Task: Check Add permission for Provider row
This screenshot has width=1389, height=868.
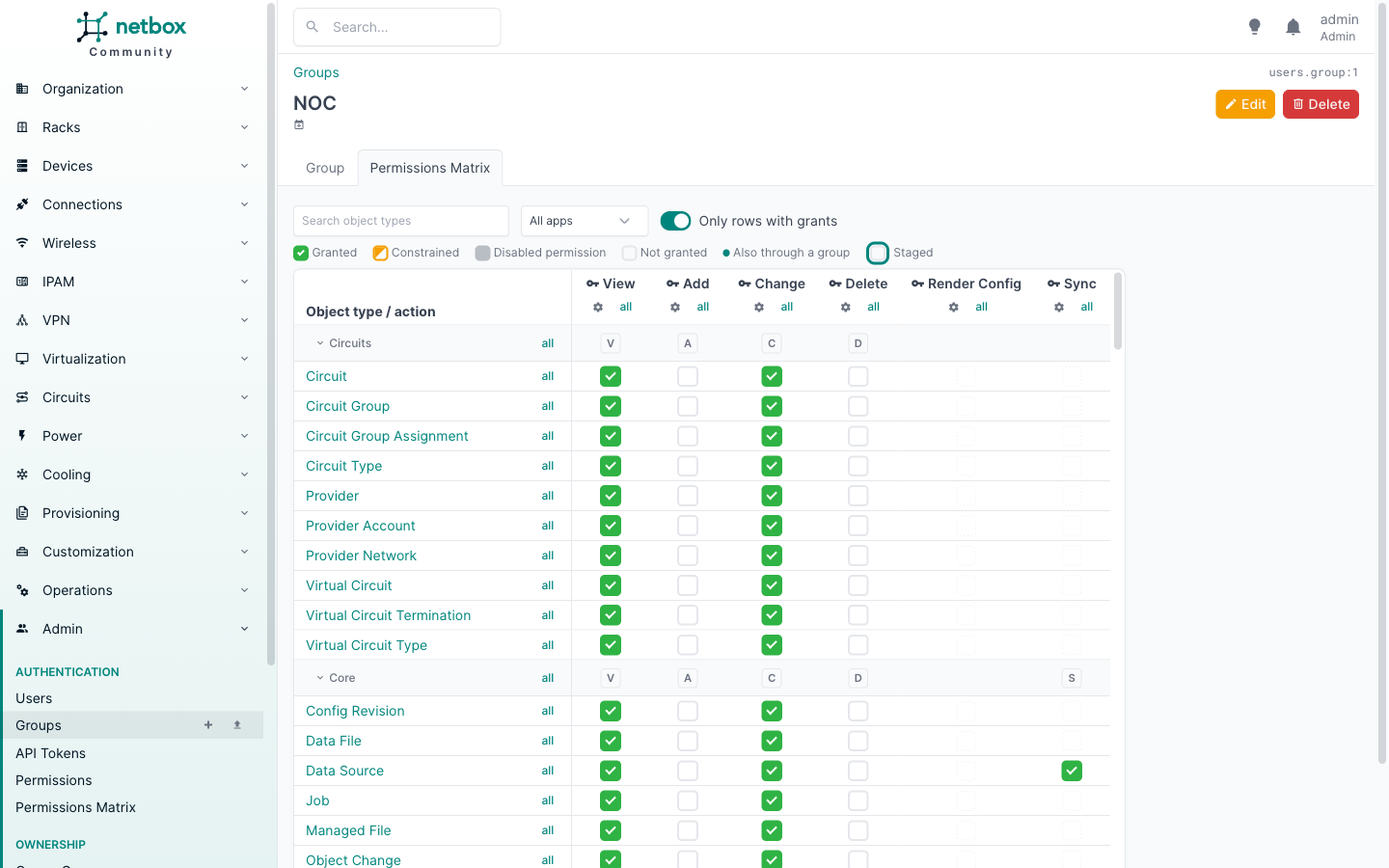Action: coord(688,496)
